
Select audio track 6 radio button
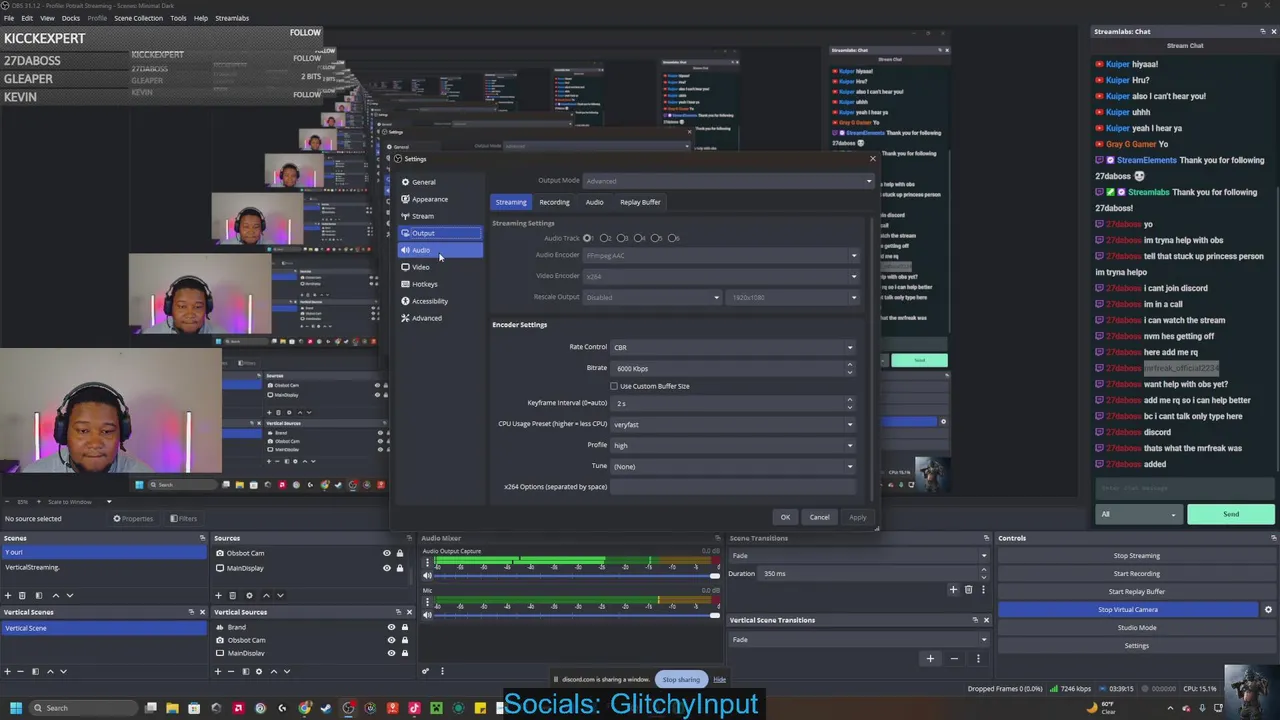(672, 238)
